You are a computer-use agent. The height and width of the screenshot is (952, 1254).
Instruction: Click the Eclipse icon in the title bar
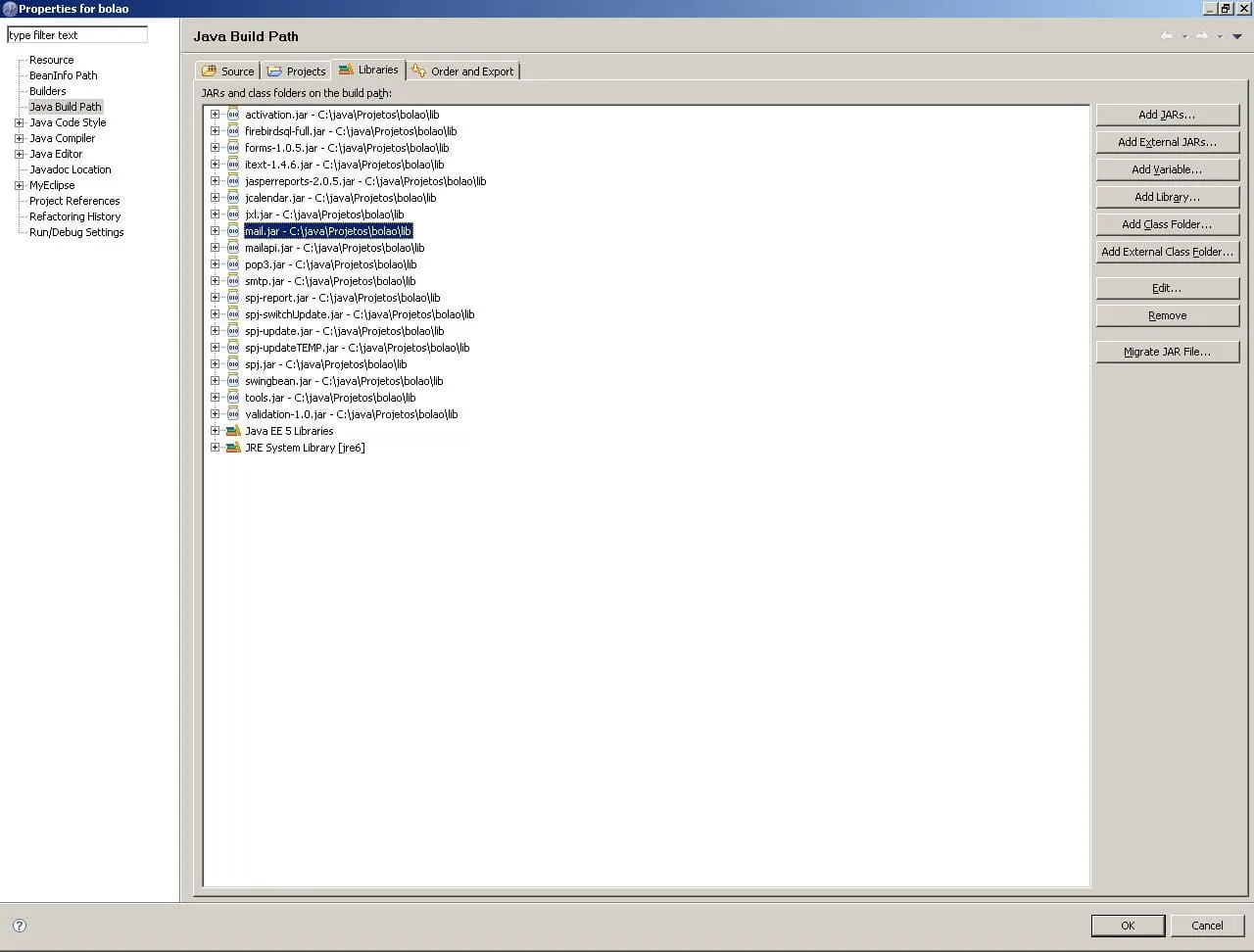10,9
